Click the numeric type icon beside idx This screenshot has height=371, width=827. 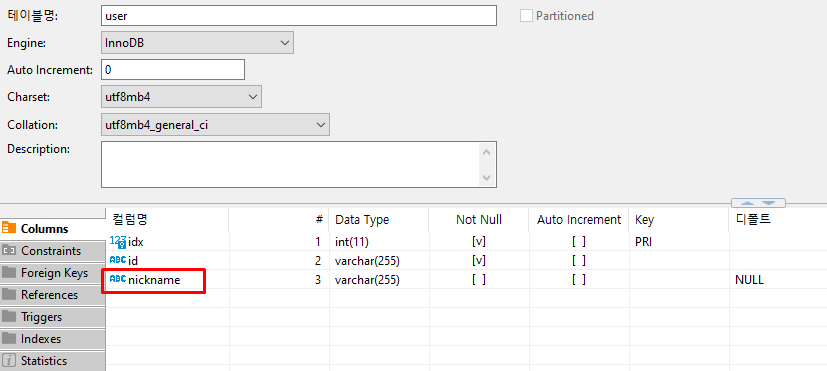tap(118, 242)
